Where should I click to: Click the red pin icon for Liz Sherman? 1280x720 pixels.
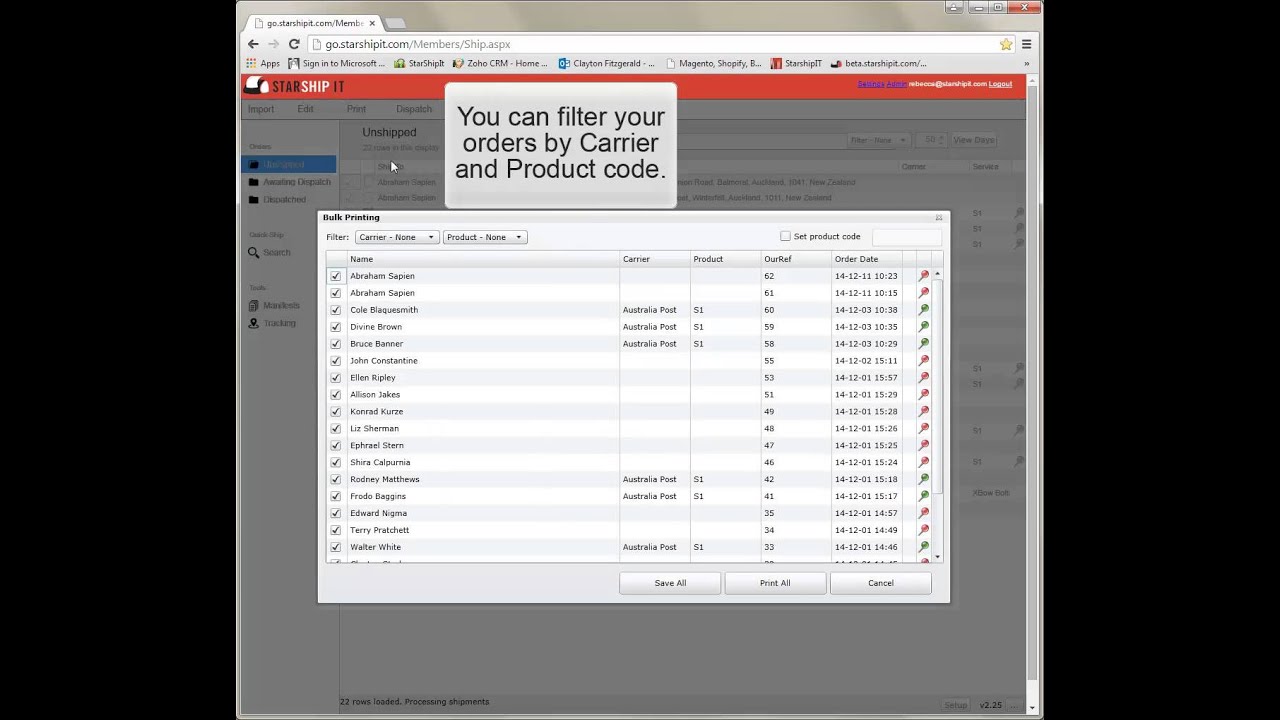coord(924,429)
